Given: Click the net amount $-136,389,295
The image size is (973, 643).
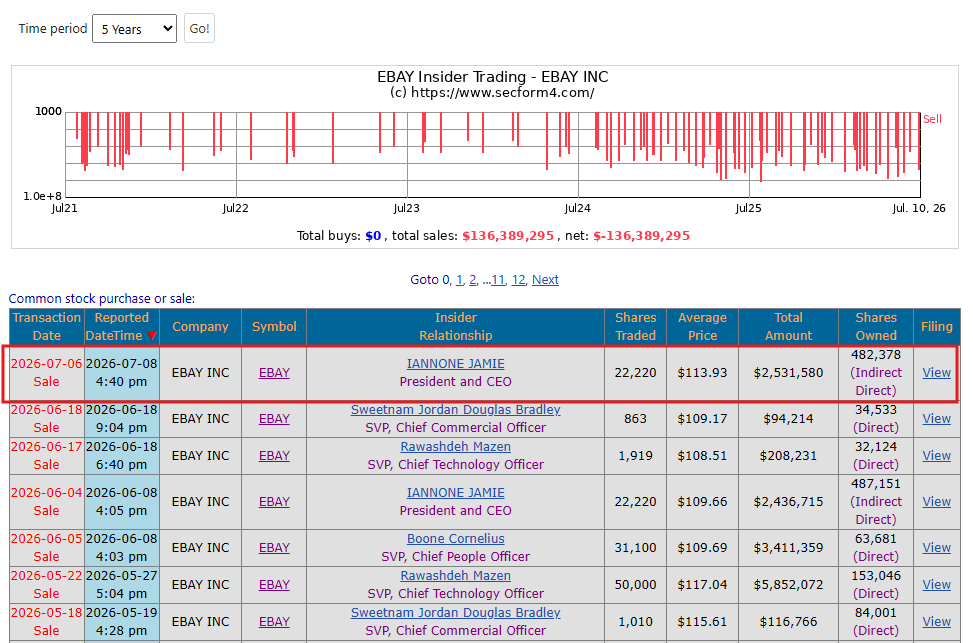Looking at the screenshot, I should tap(642, 236).
